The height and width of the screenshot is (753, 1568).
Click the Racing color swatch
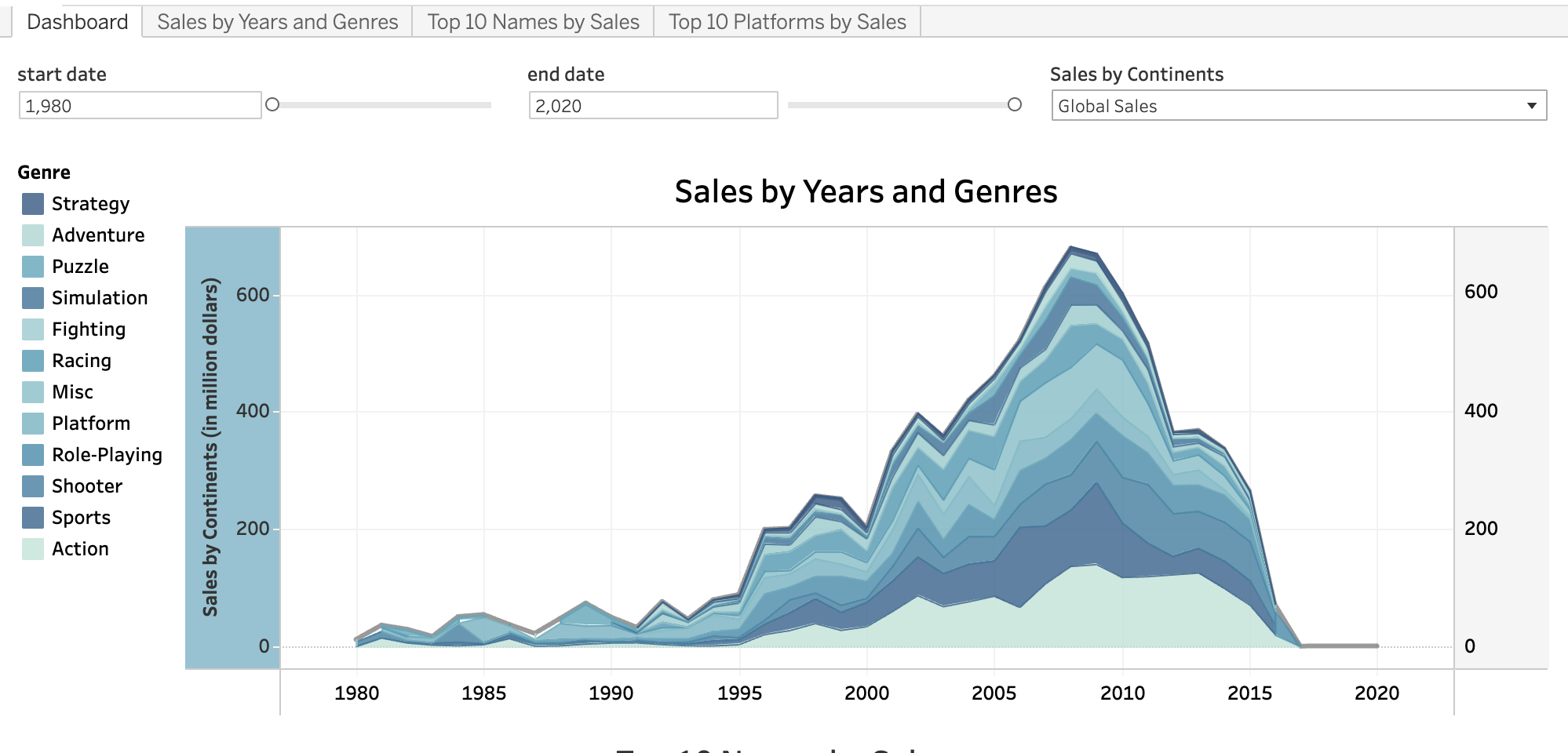pos(33,361)
